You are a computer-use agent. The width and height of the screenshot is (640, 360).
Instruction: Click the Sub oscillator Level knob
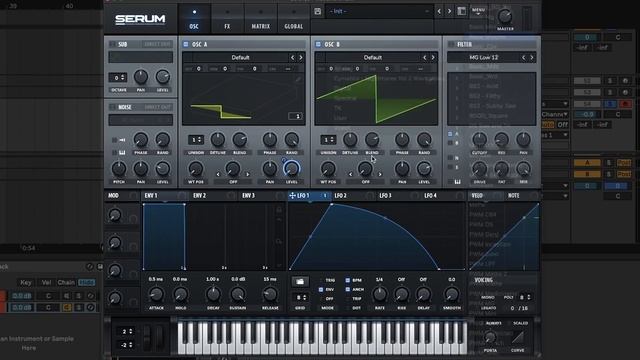pos(162,77)
